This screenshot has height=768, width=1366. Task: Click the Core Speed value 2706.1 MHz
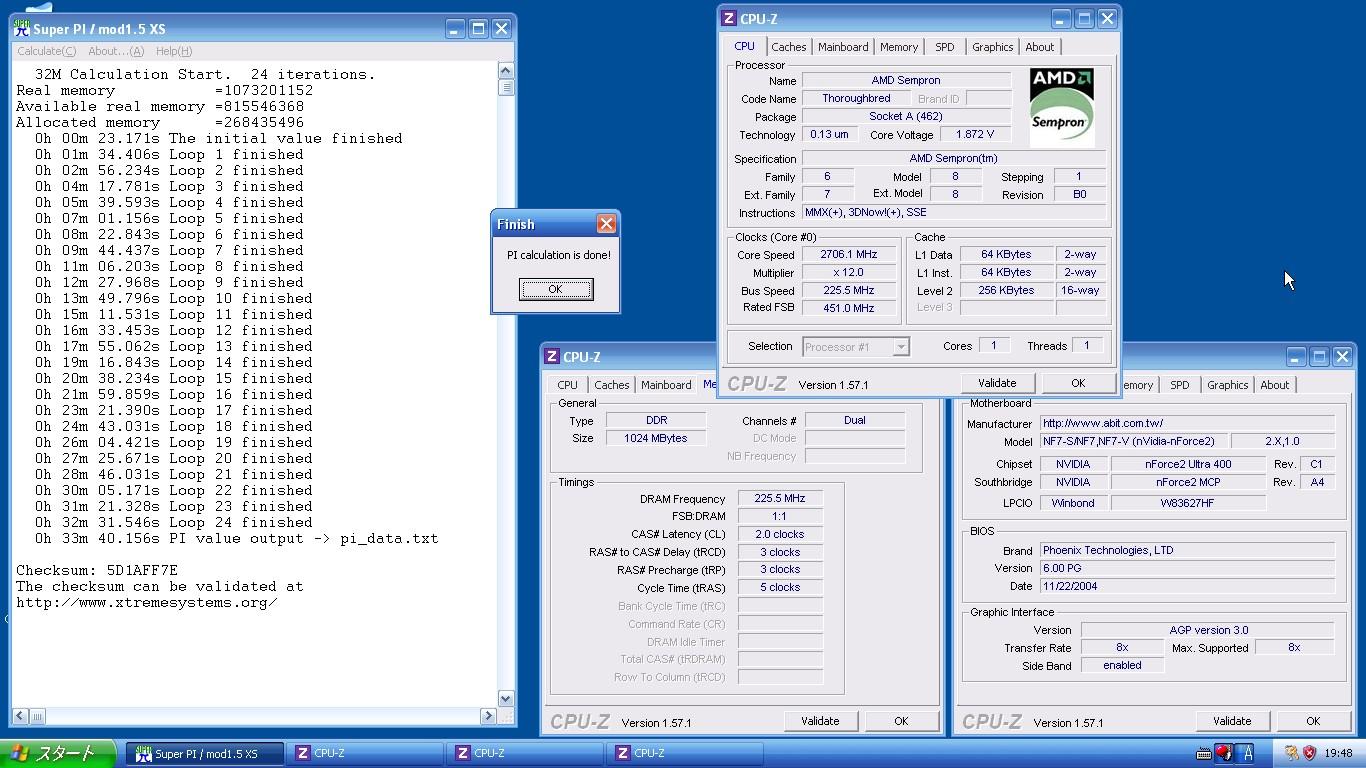click(x=849, y=255)
